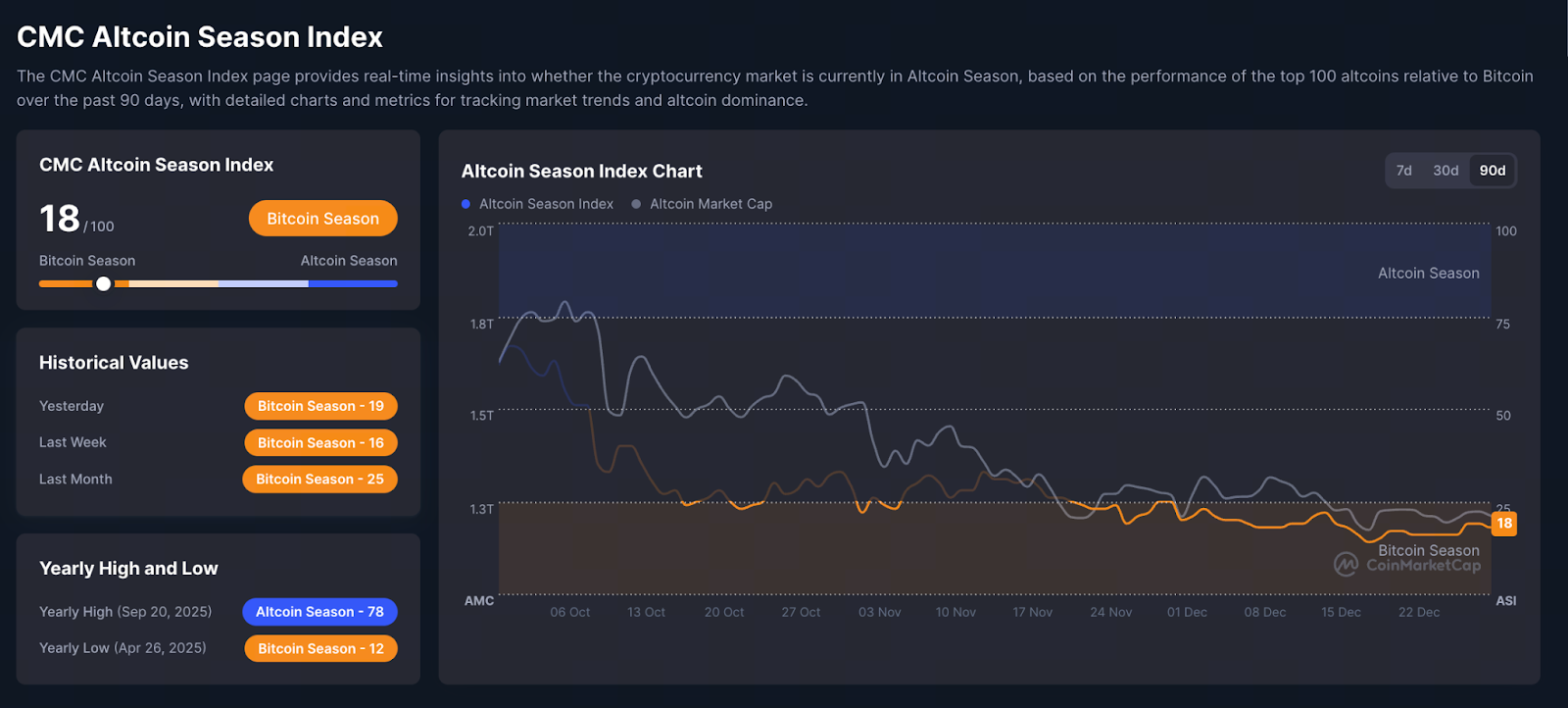Click the Bitcoin Season - 12 yearly low badge
Screen dimensions: 1568x708
click(320, 649)
